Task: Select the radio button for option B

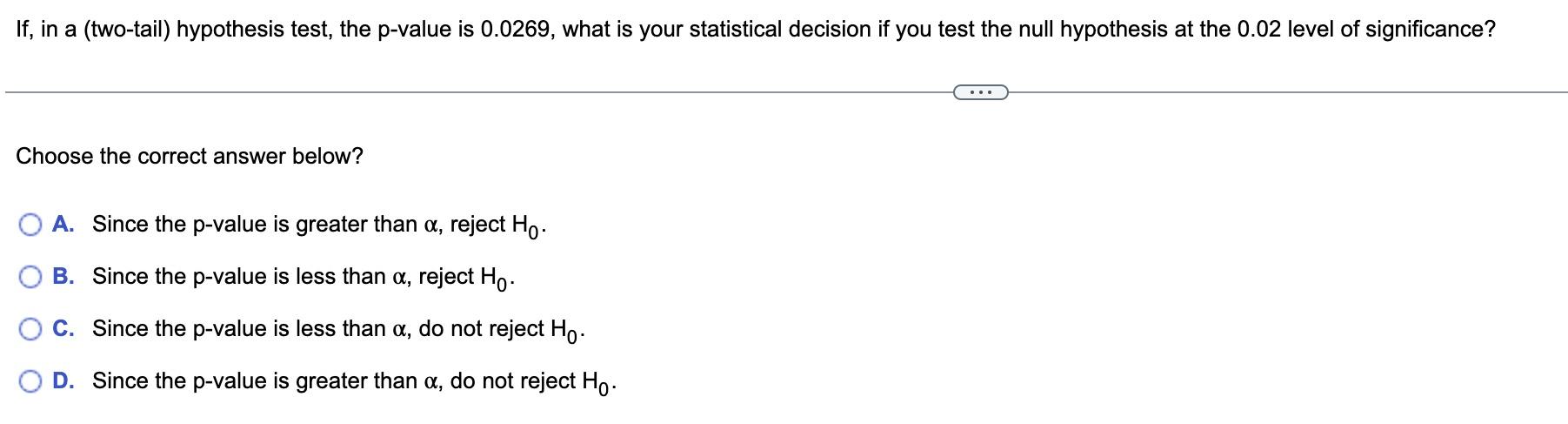Action: [x=30, y=278]
